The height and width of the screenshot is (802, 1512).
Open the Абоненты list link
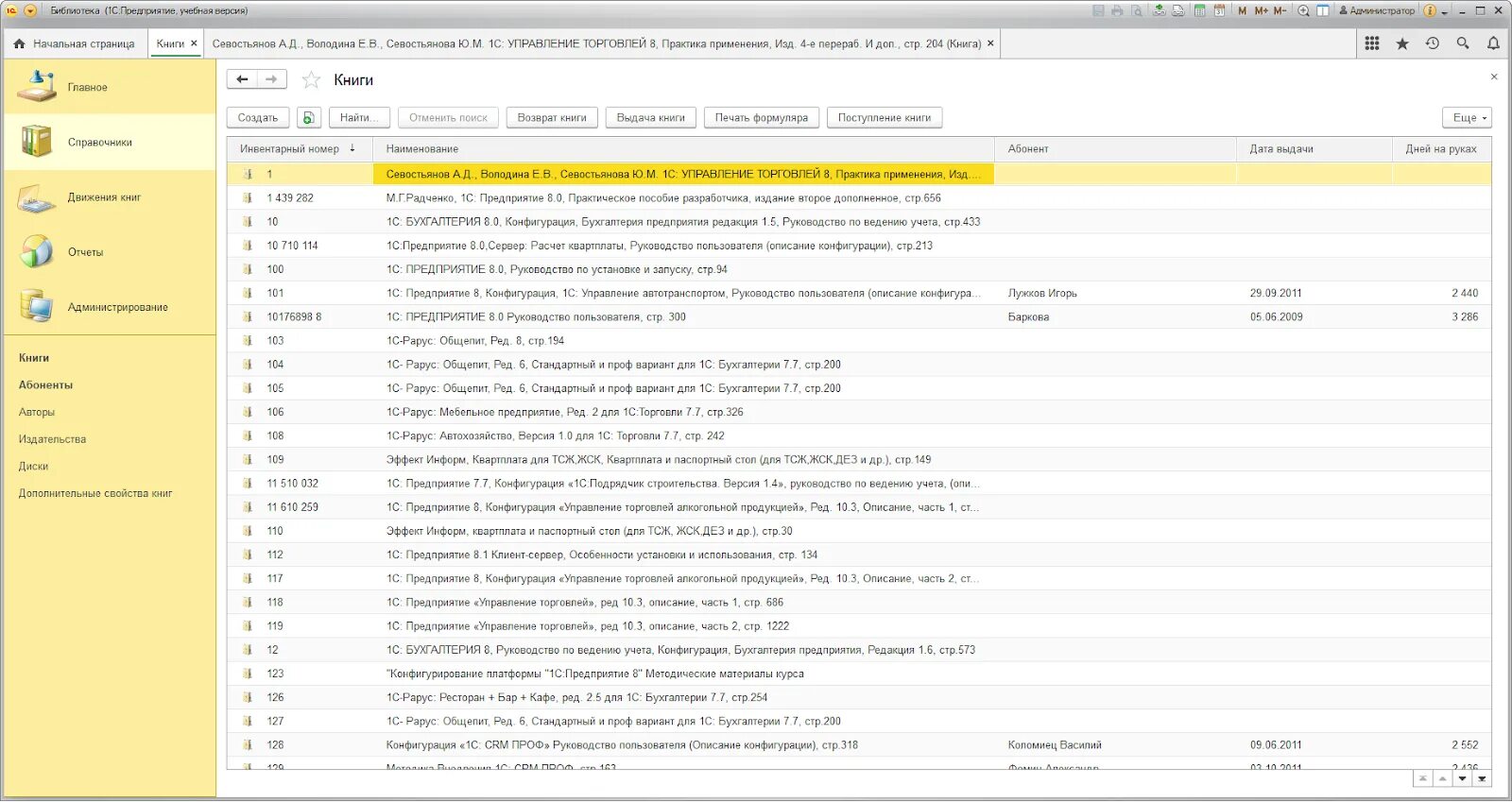45,385
